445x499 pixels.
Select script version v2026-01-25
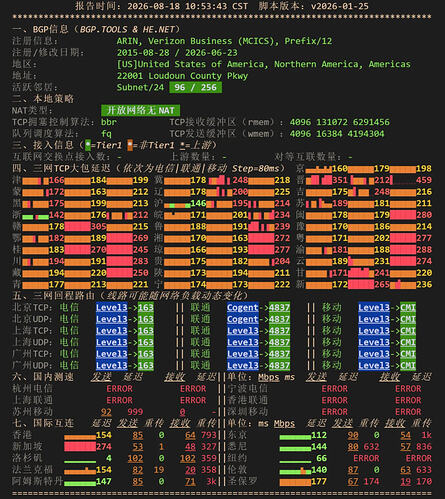click(x=340, y=6)
